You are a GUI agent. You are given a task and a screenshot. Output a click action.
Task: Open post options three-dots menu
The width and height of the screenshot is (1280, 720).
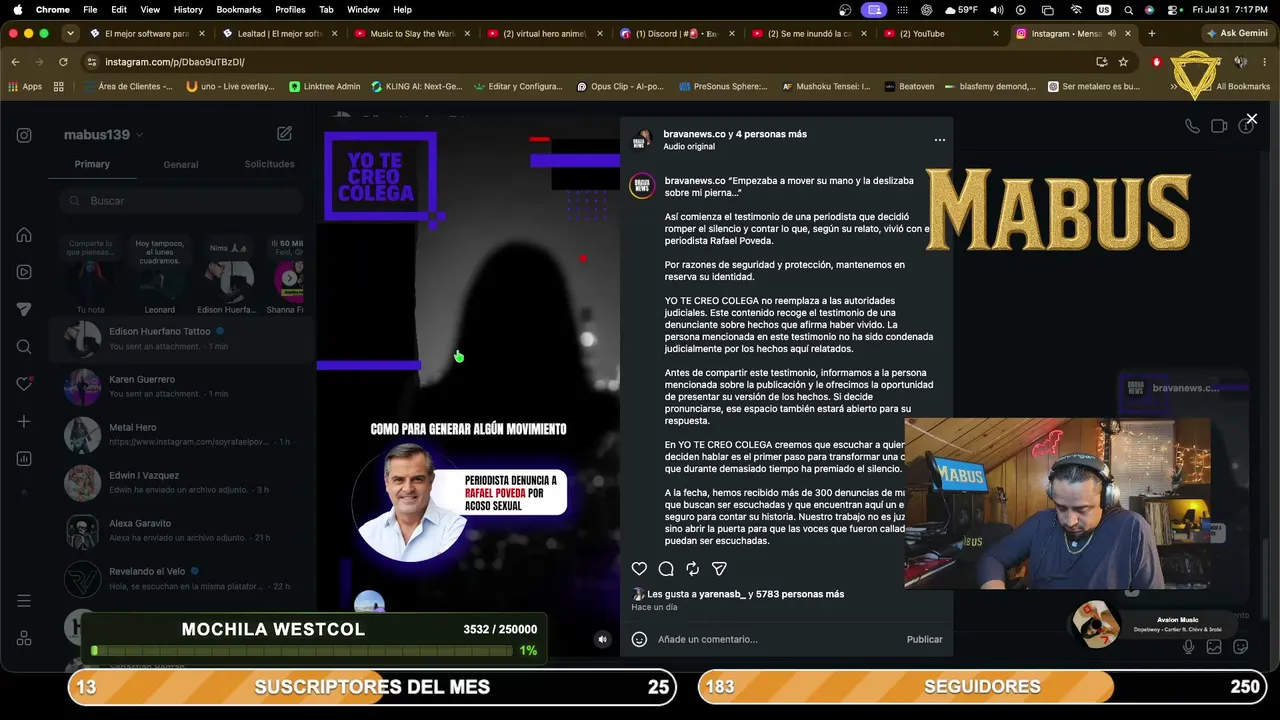940,140
